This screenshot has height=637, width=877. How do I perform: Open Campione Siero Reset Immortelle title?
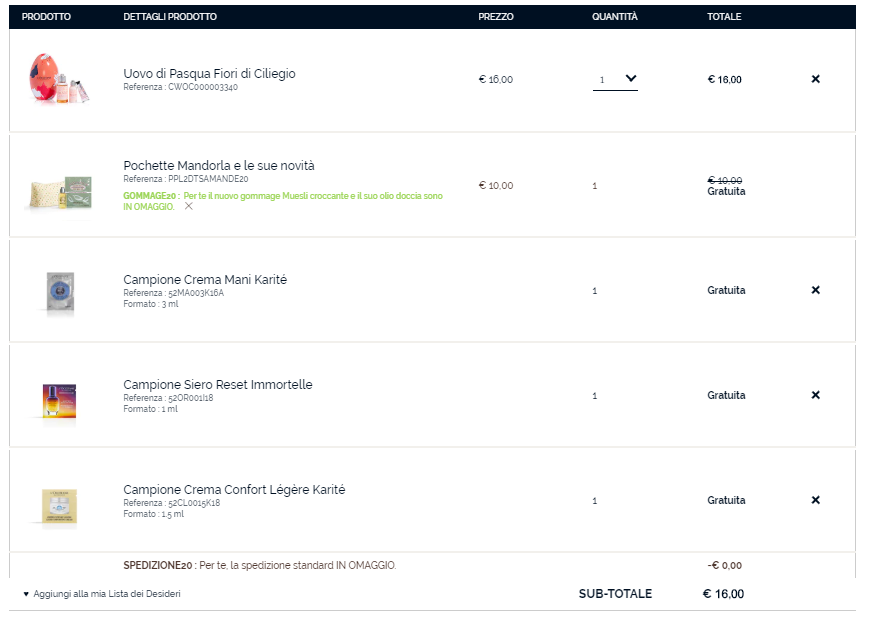218,384
